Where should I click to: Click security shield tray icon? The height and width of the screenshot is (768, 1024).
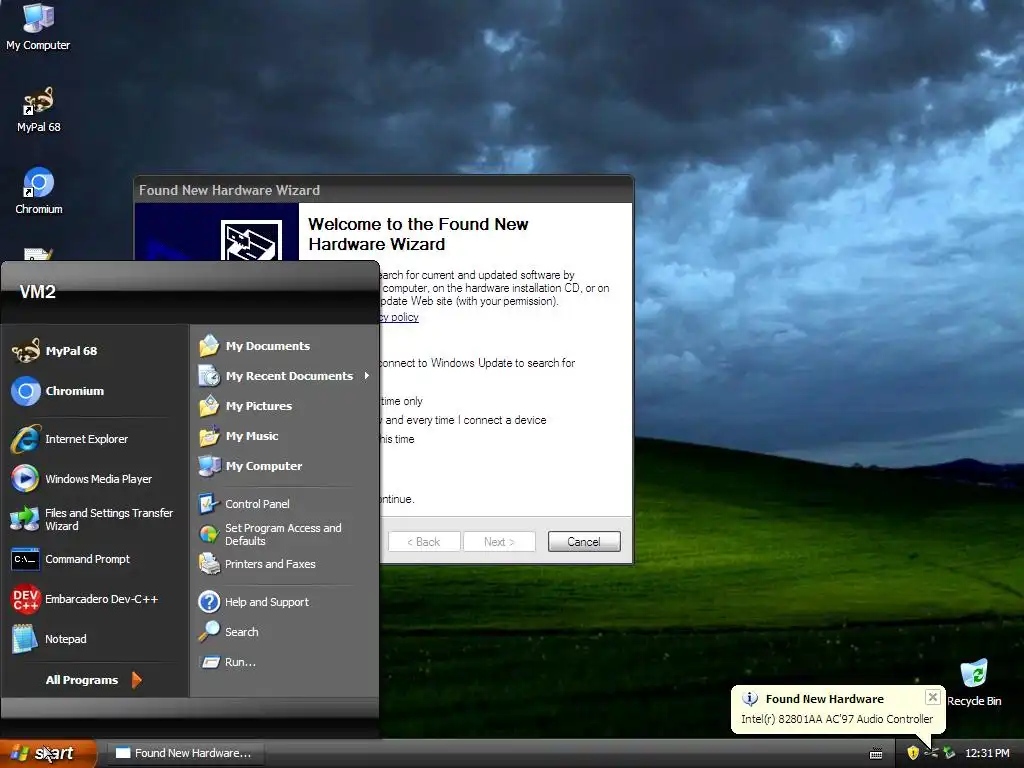pos(913,753)
